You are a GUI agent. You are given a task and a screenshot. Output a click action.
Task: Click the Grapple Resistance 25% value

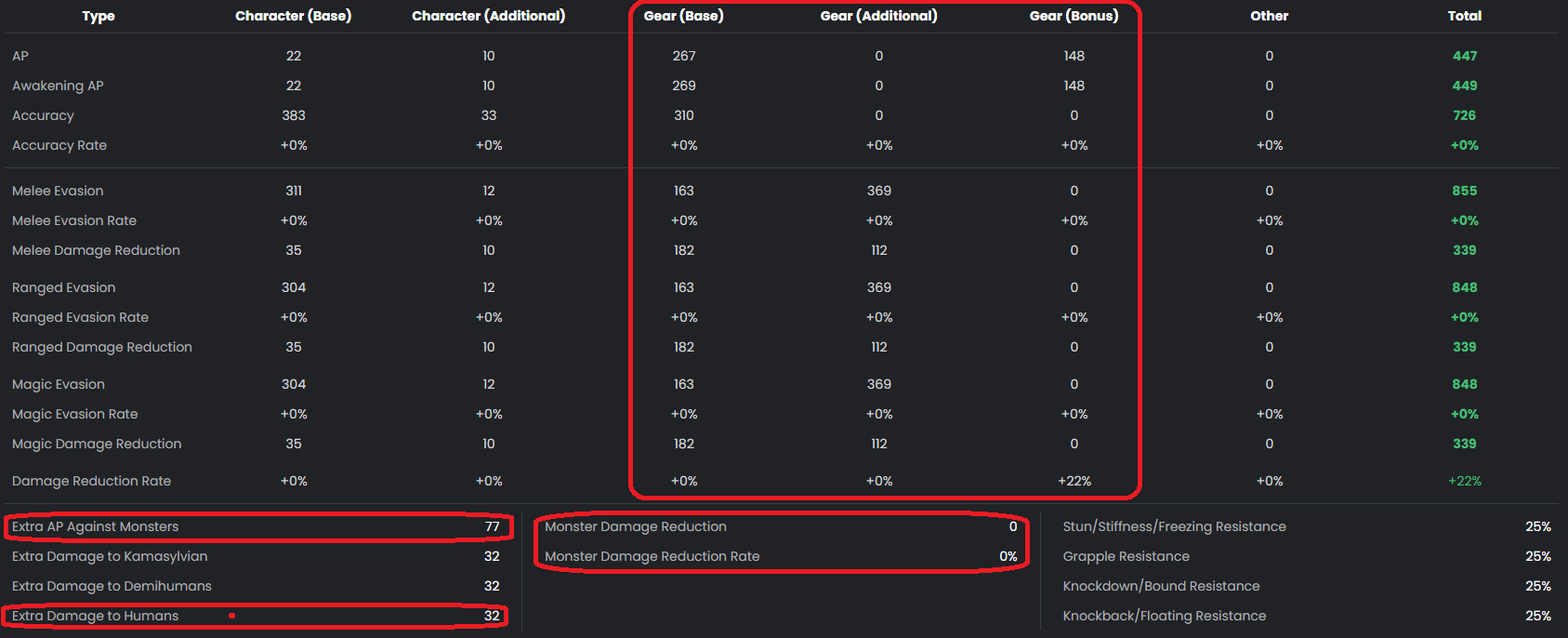pos(1538,556)
